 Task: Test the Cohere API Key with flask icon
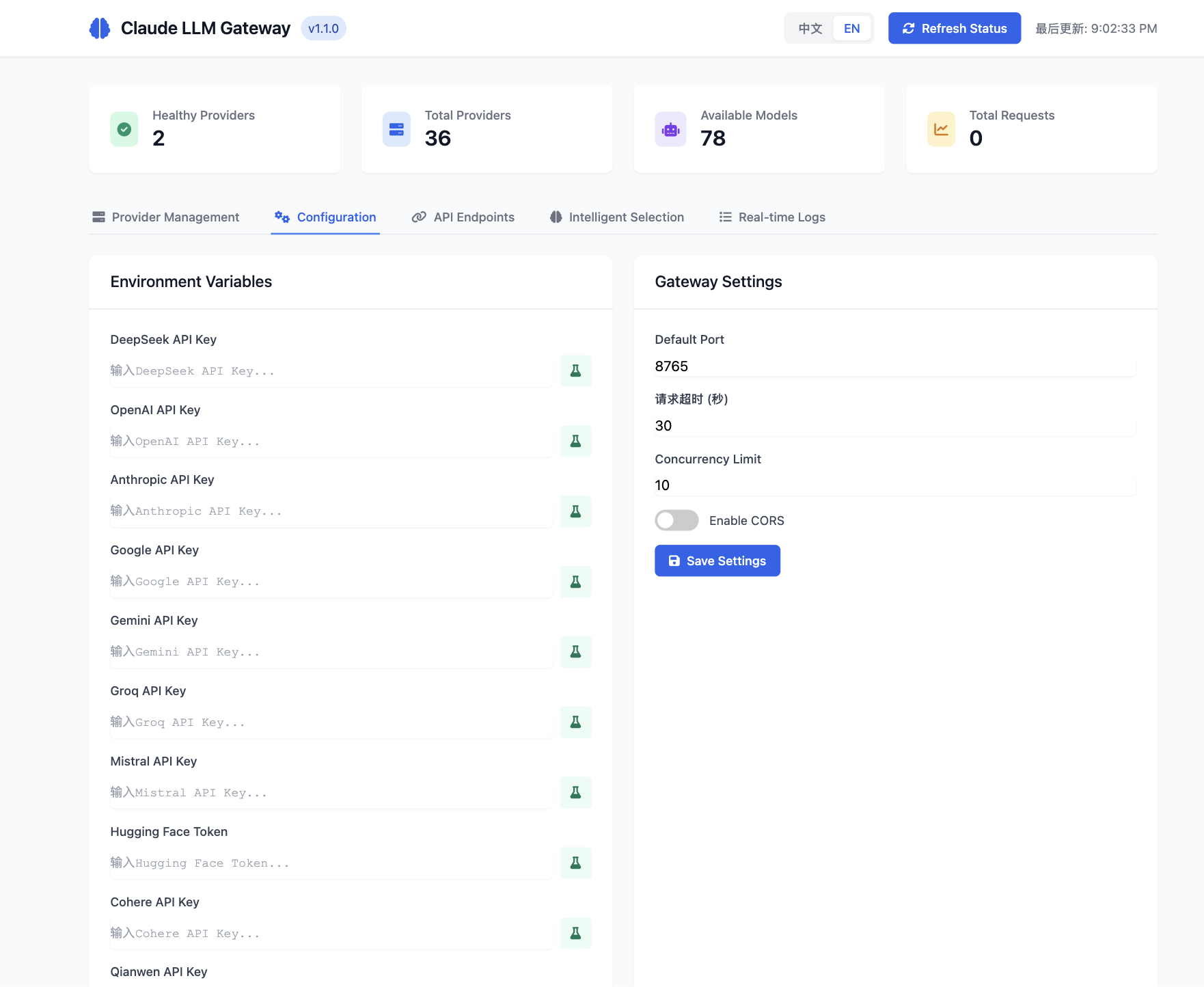pyautogui.click(x=575, y=933)
